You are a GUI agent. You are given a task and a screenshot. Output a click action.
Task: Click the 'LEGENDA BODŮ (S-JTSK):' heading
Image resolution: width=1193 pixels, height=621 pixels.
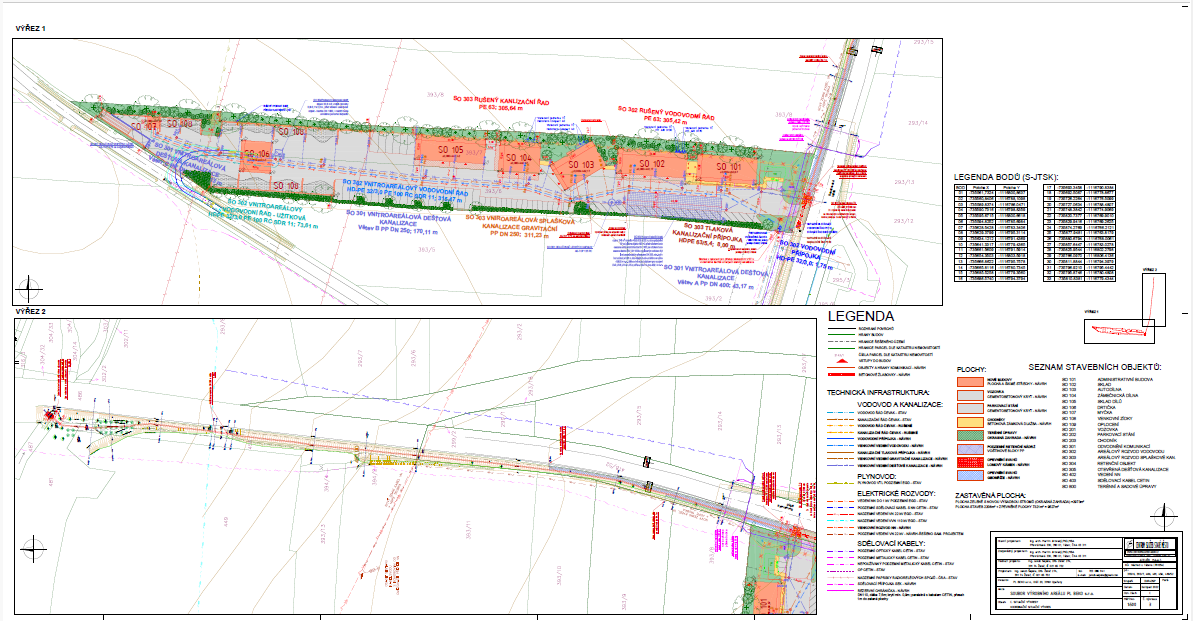pos(1006,177)
